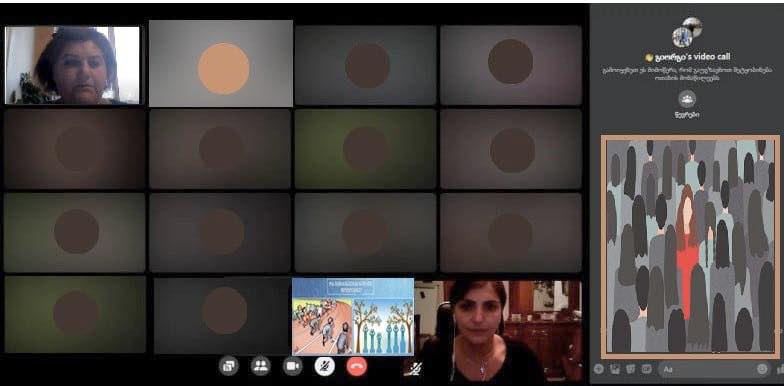Select the shared presentation video tile

(x=353, y=316)
